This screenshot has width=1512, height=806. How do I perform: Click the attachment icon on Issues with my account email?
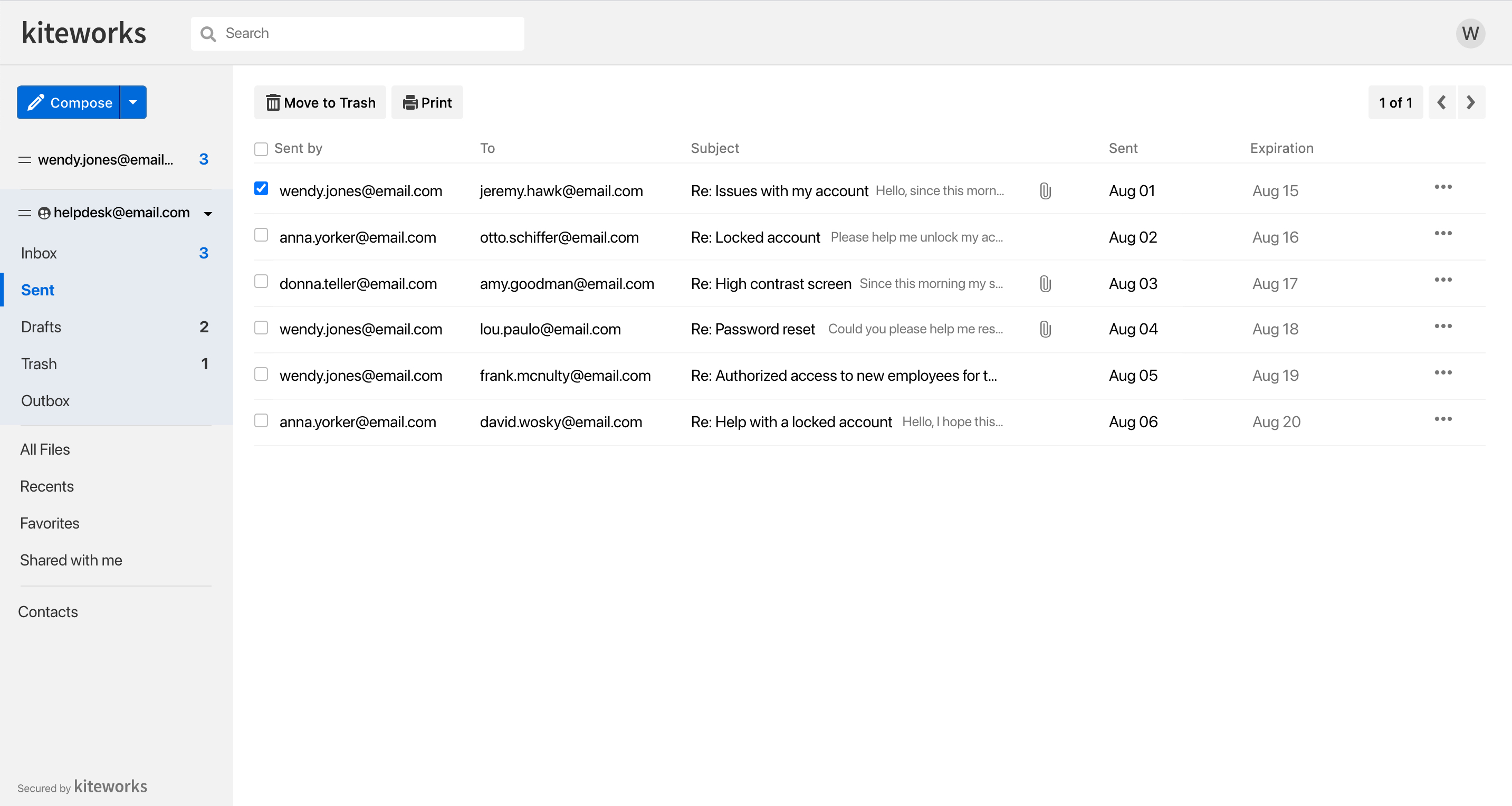(x=1045, y=191)
